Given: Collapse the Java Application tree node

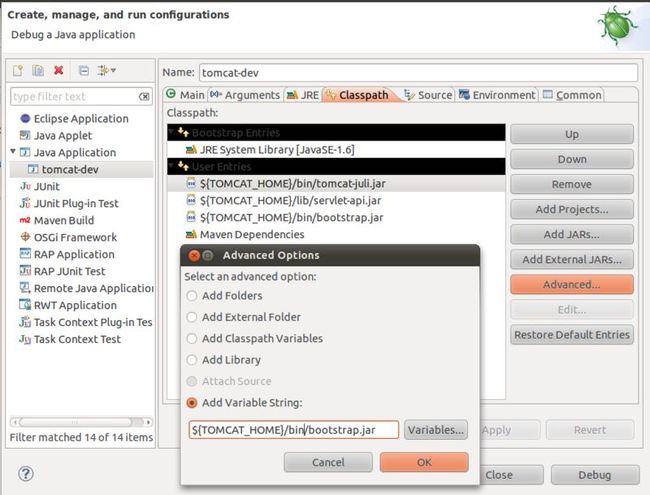Looking at the screenshot, I should pyautogui.click(x=13, y=152).
